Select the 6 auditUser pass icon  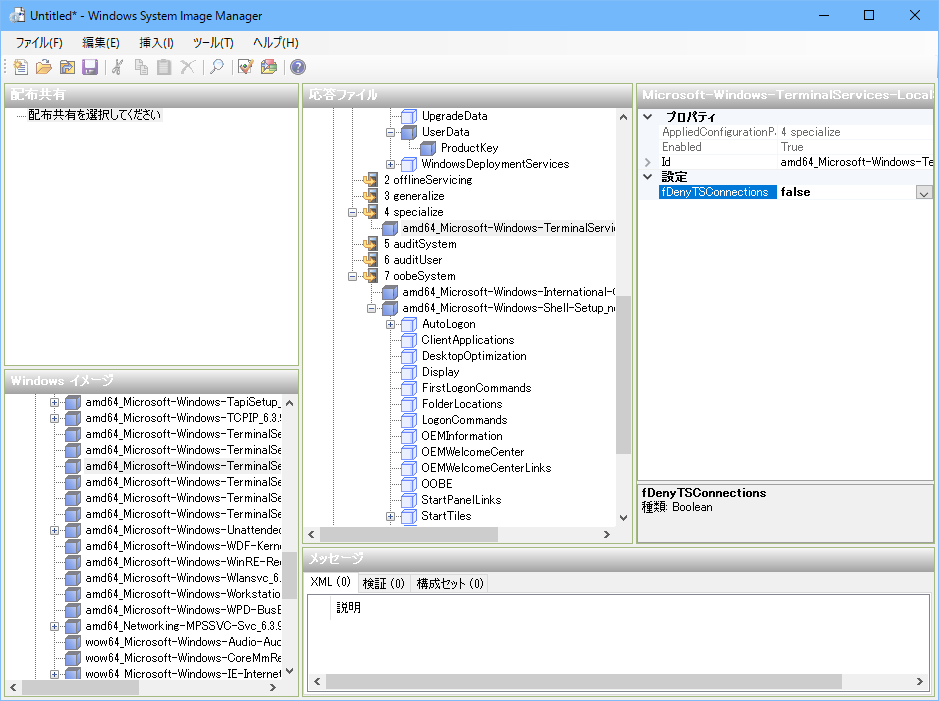[371, 260]
